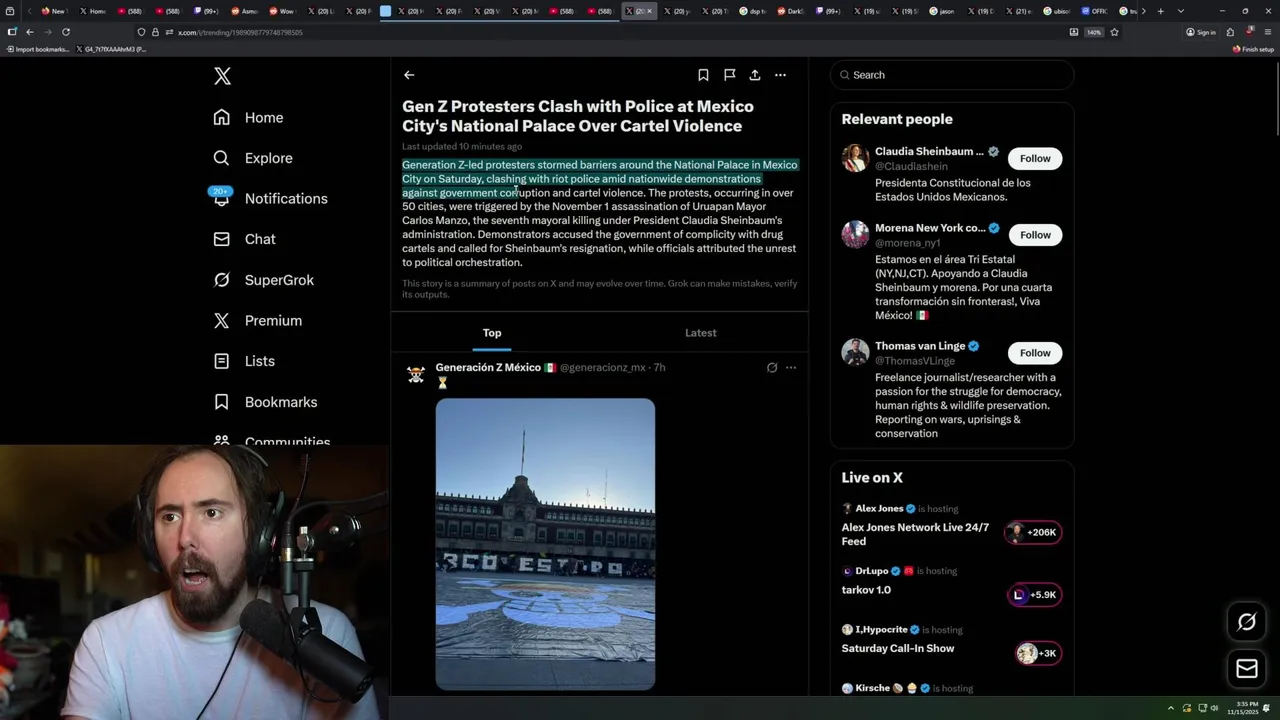Click the +206K listeners badge
The width and height of the screenshot is (1280, 720).
click(1034, 533)
